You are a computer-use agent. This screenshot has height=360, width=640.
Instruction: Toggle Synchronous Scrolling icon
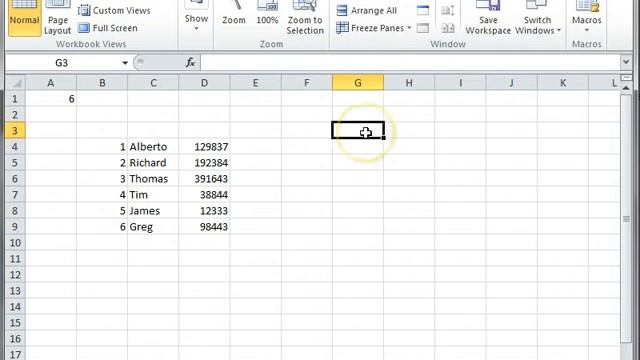pos(448,10)
